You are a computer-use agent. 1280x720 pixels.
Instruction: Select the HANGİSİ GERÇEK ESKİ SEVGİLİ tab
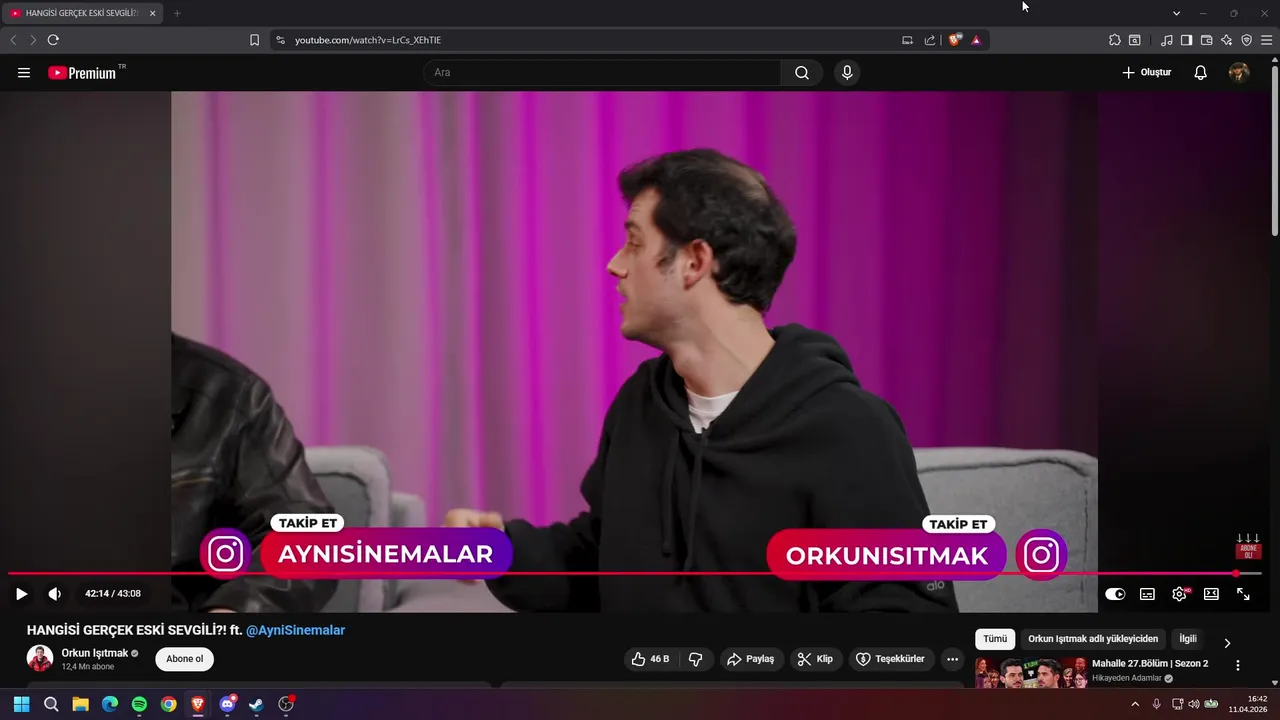click(x=83, y=13)
